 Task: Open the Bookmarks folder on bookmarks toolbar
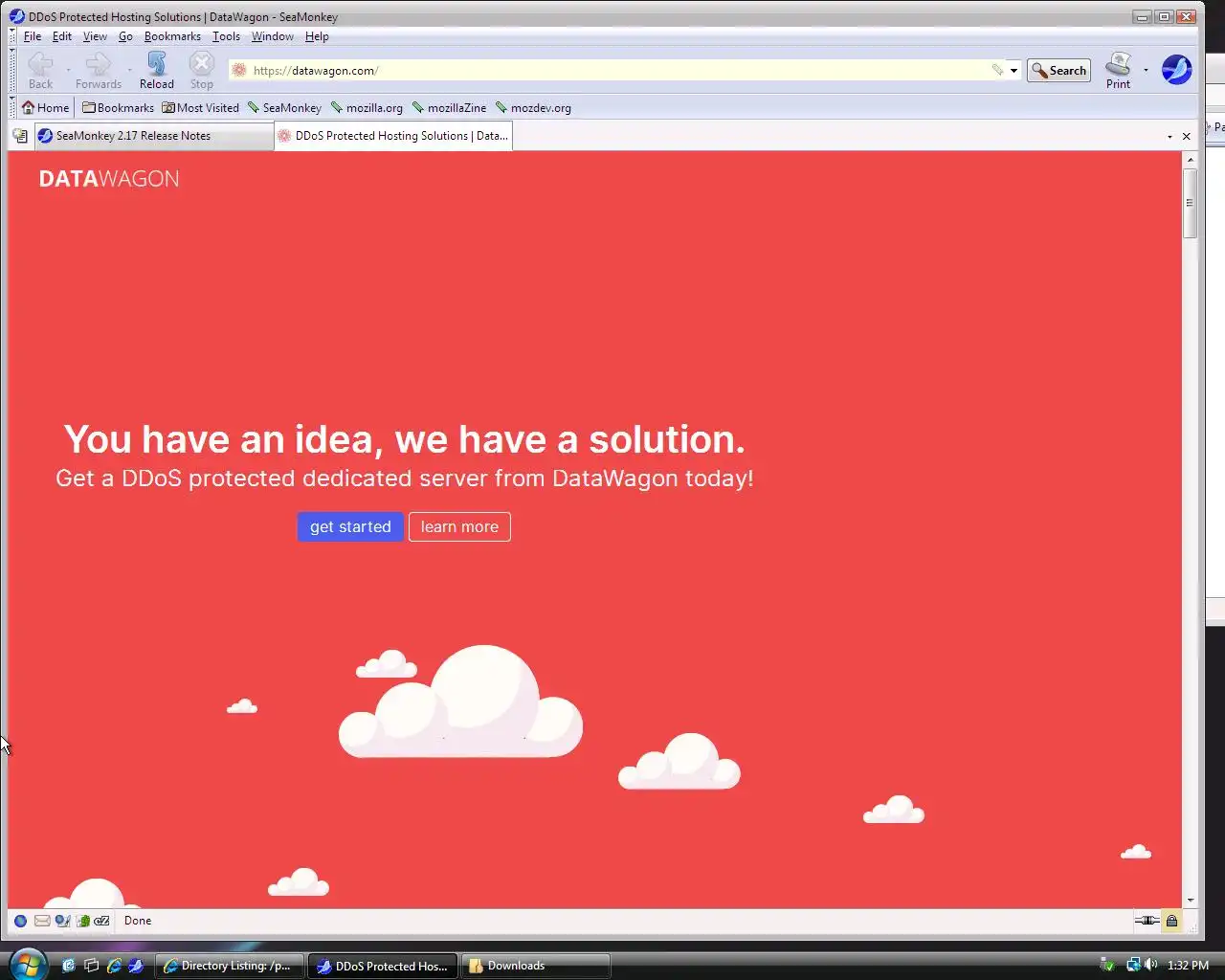click(118, 107)
